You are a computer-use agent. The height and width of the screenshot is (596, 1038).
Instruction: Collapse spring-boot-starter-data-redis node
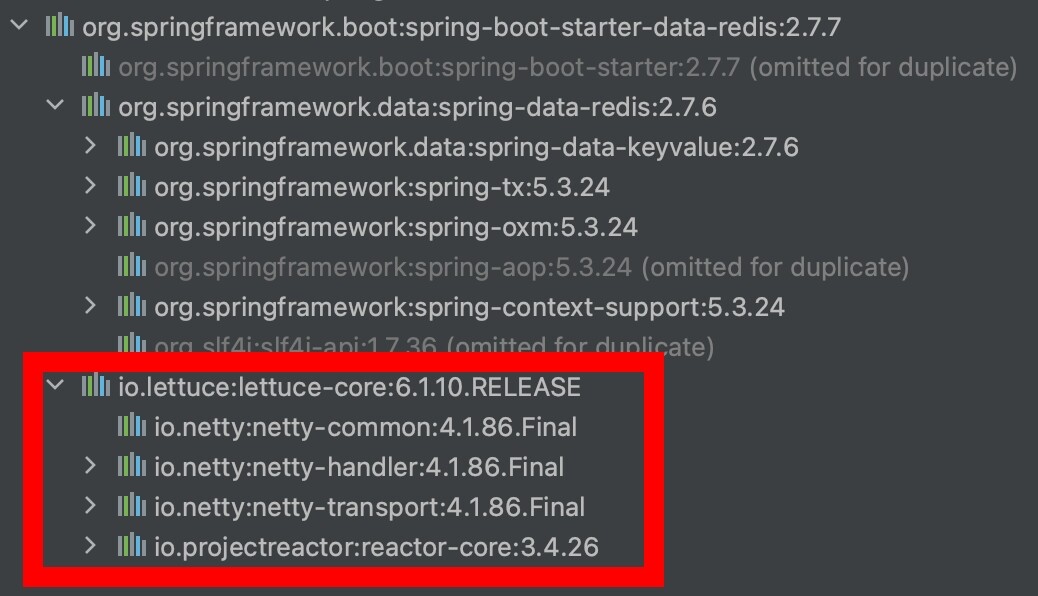(19, 27)
